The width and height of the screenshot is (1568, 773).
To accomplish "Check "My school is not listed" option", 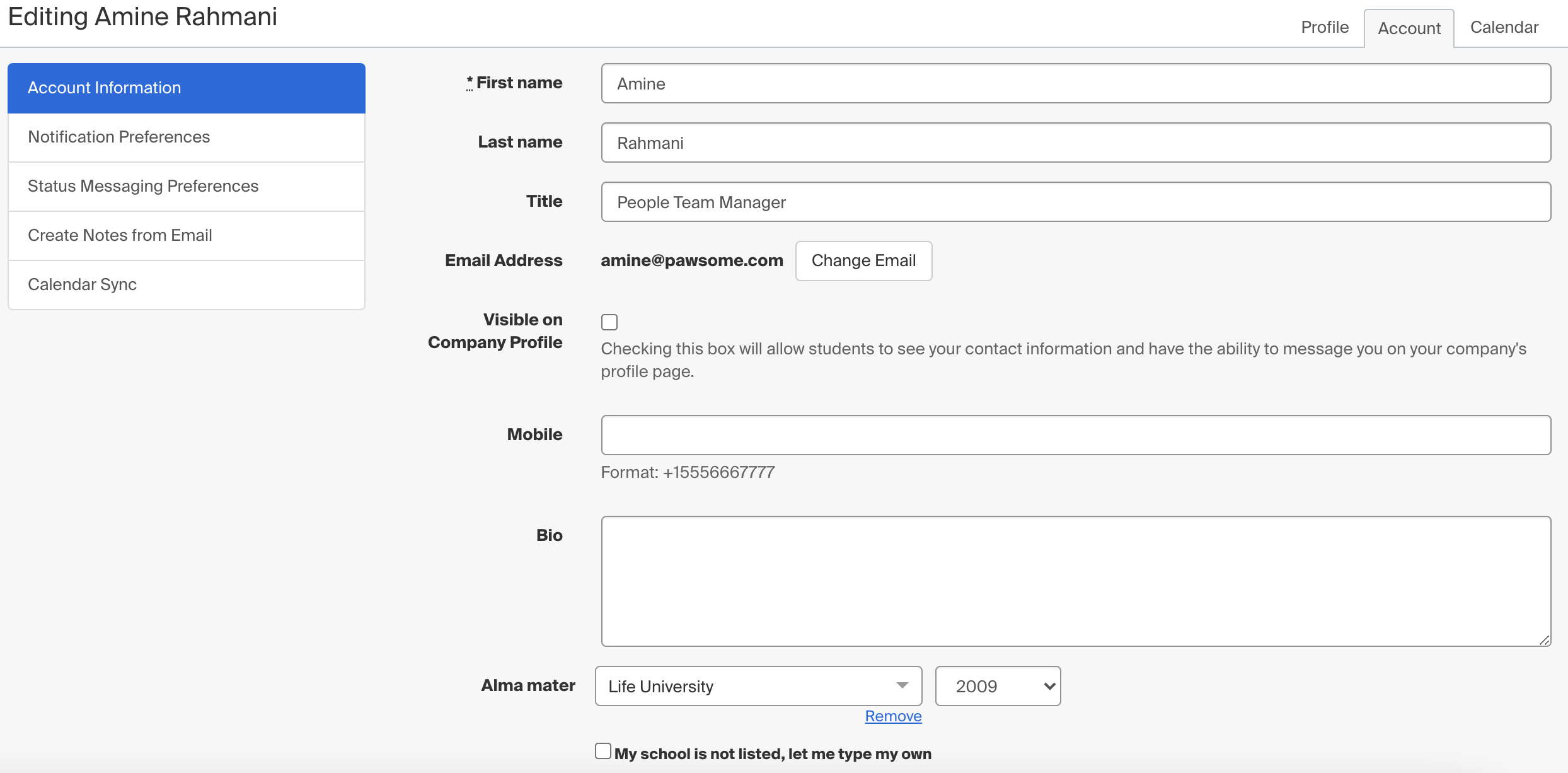I will coord(602,750).
